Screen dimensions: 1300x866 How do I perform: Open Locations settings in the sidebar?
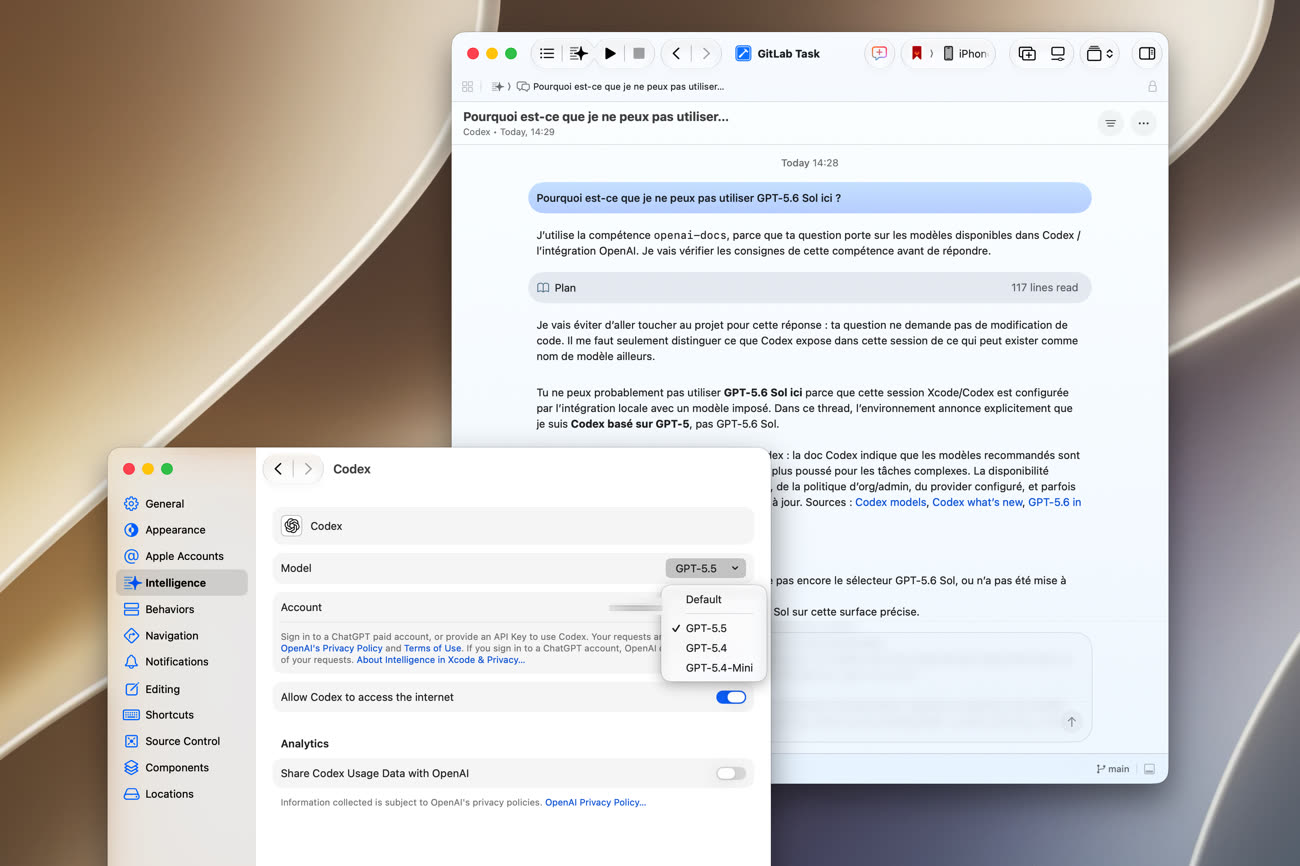pyautogui.click(x=182, y=794)
